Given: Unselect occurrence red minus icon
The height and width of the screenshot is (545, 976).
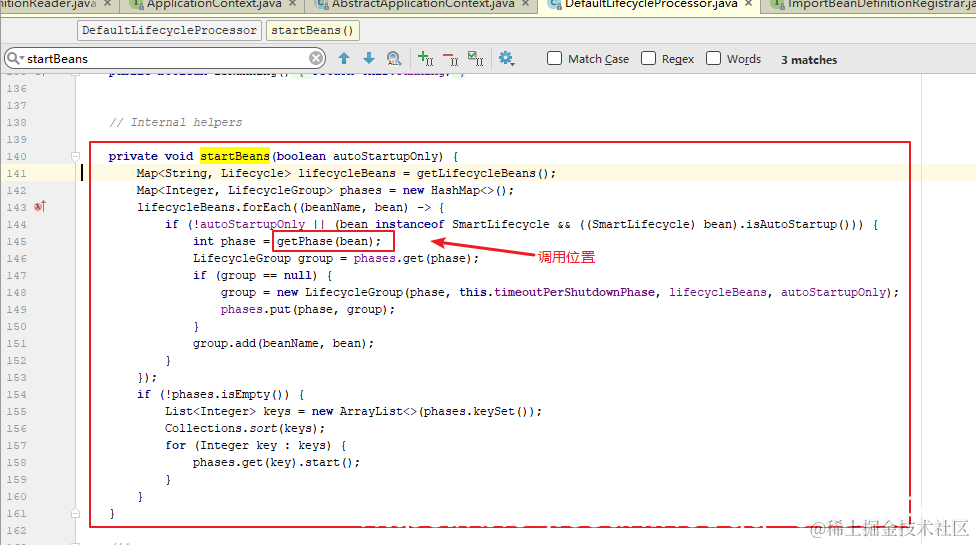Looking at the screenshot, I should coord(451,59).
